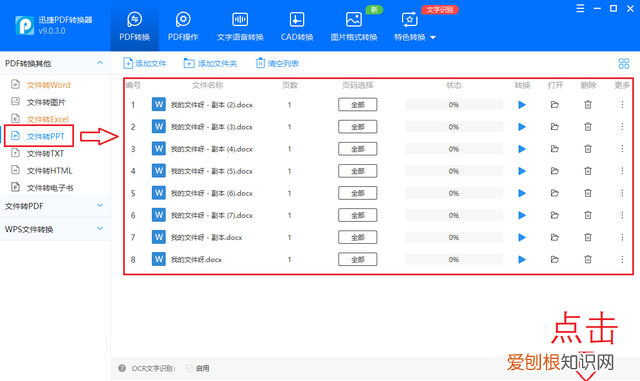Open more options for file number 8
The width and height of the screenshot is (640, 381).
622,259
